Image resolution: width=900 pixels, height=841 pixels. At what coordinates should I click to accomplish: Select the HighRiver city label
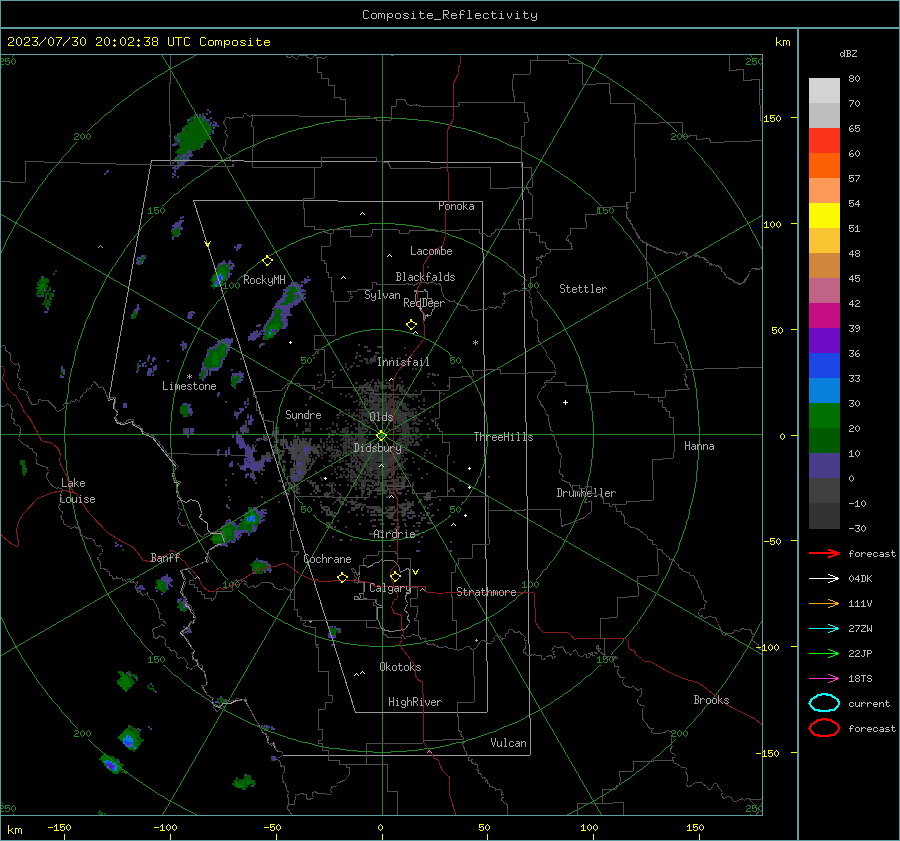click(415, 702)
